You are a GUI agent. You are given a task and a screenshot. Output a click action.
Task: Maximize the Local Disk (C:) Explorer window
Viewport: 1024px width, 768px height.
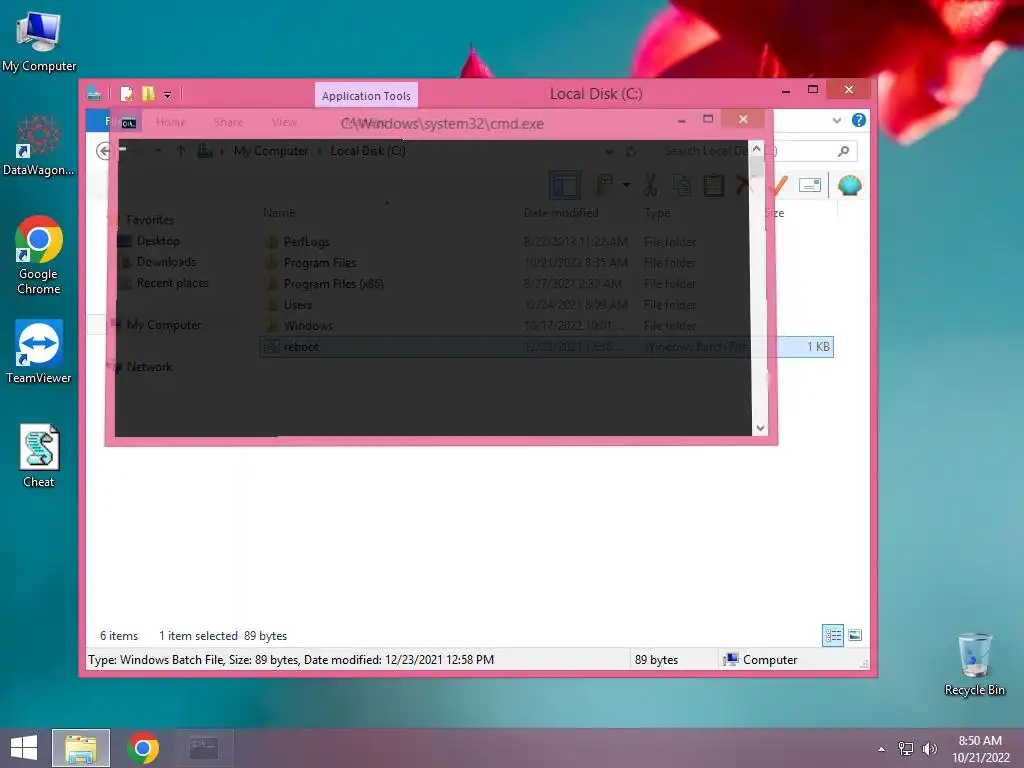[813, 89]
